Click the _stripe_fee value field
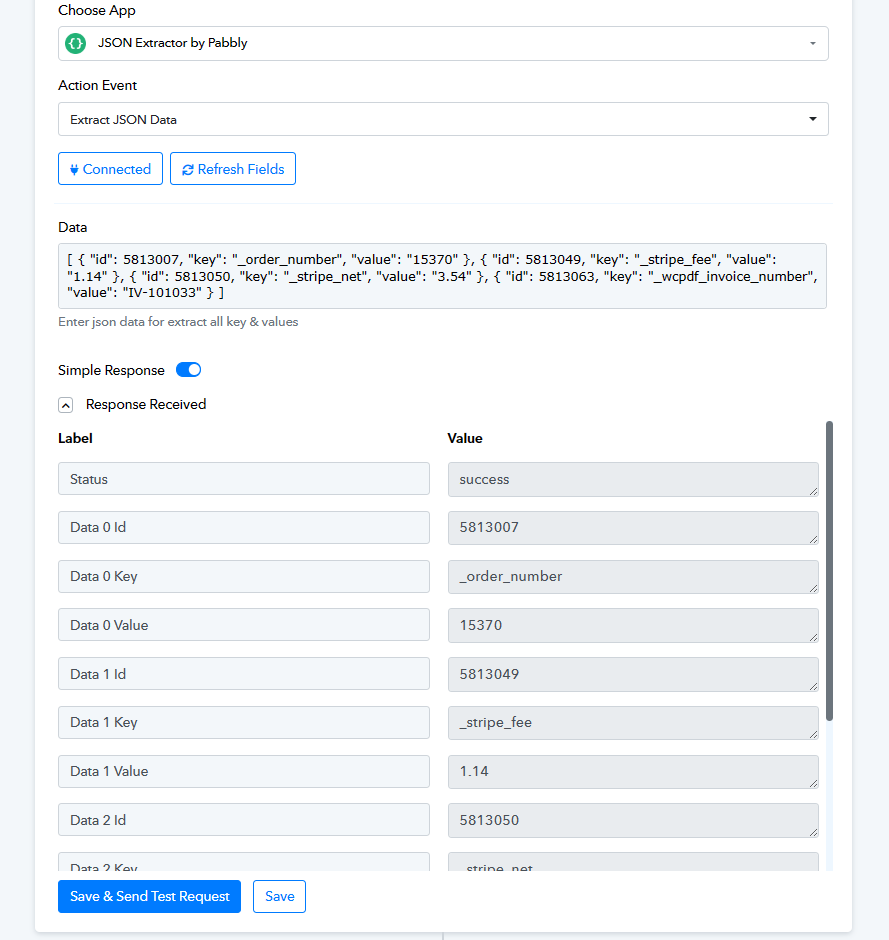Screen dimensions: 889x940 tap(633, 722)
